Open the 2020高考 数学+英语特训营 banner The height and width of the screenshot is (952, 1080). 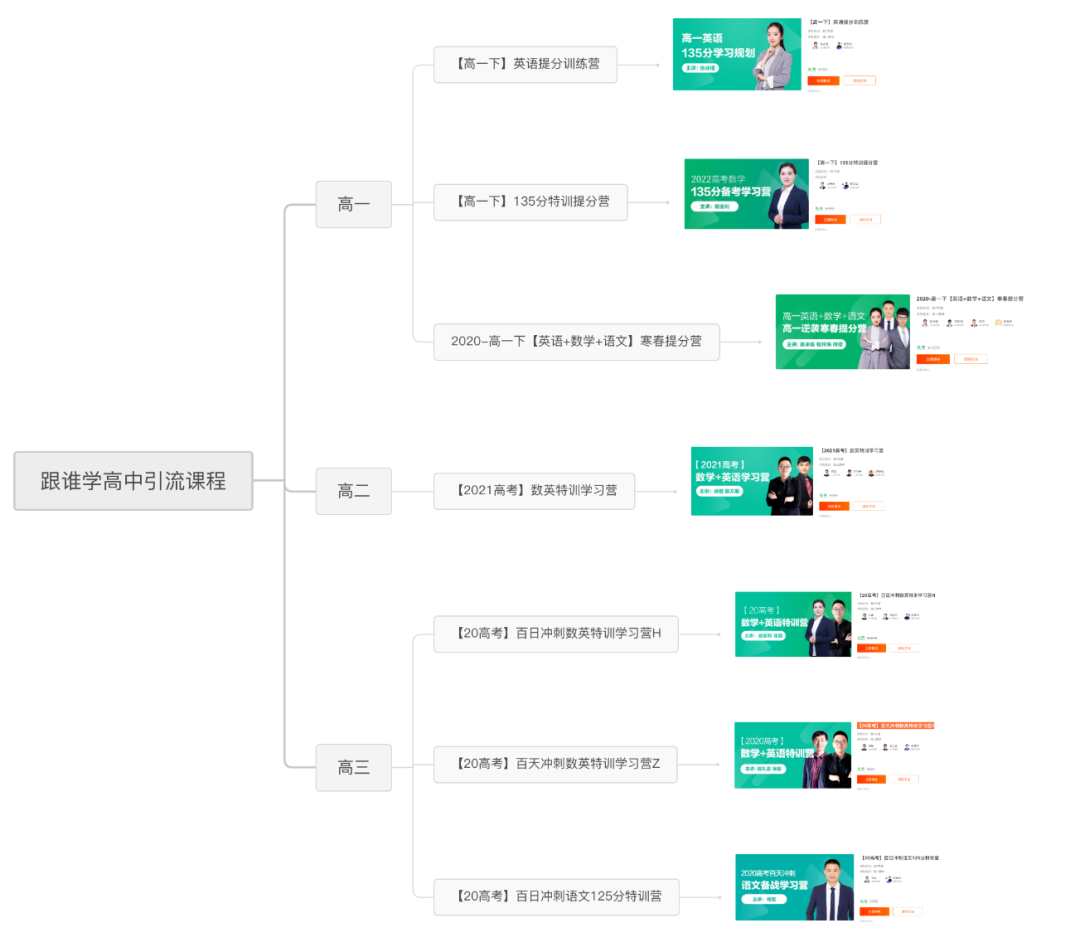click(792, 755)
